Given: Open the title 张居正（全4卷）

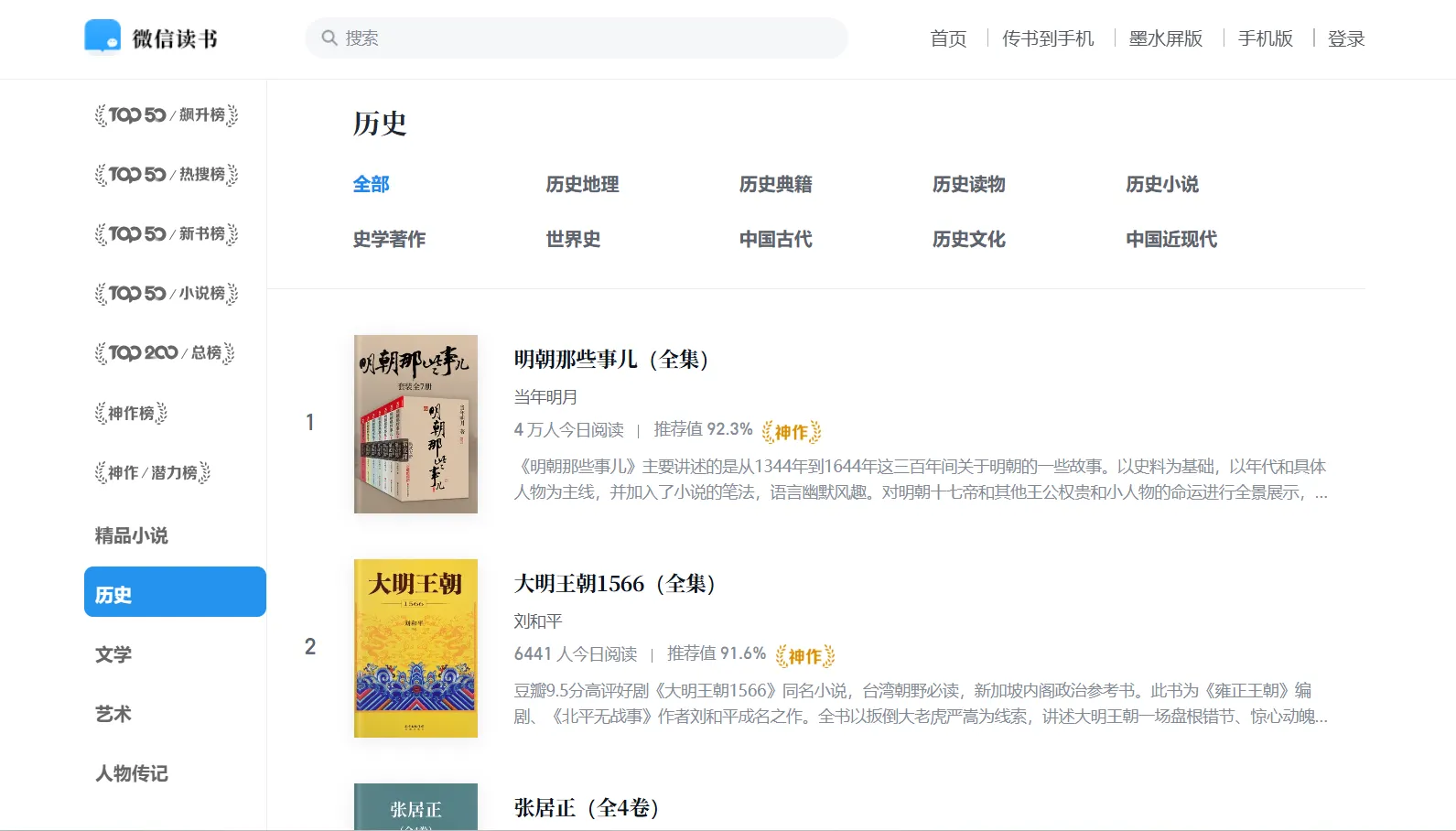Looking at the screenshot, I should (x=587, y=807).
